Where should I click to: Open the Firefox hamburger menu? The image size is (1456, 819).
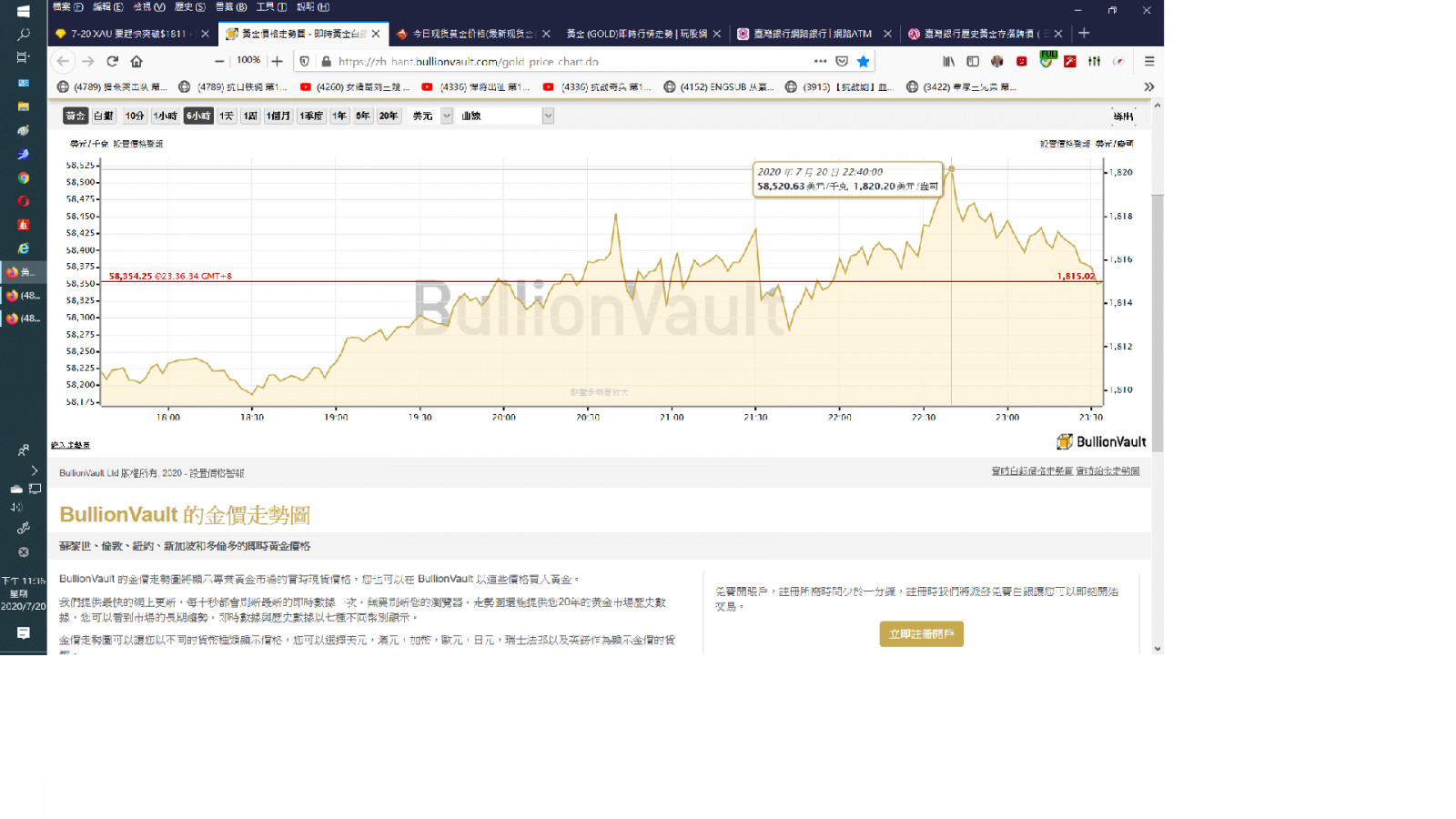point(1149,61)
